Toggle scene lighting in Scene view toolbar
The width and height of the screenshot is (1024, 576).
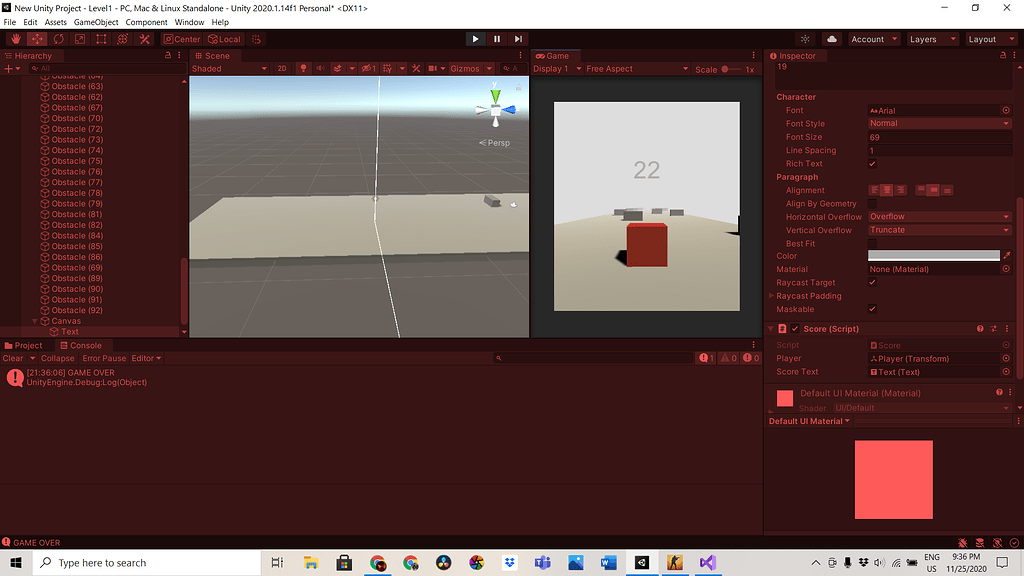tap(304, 68)
